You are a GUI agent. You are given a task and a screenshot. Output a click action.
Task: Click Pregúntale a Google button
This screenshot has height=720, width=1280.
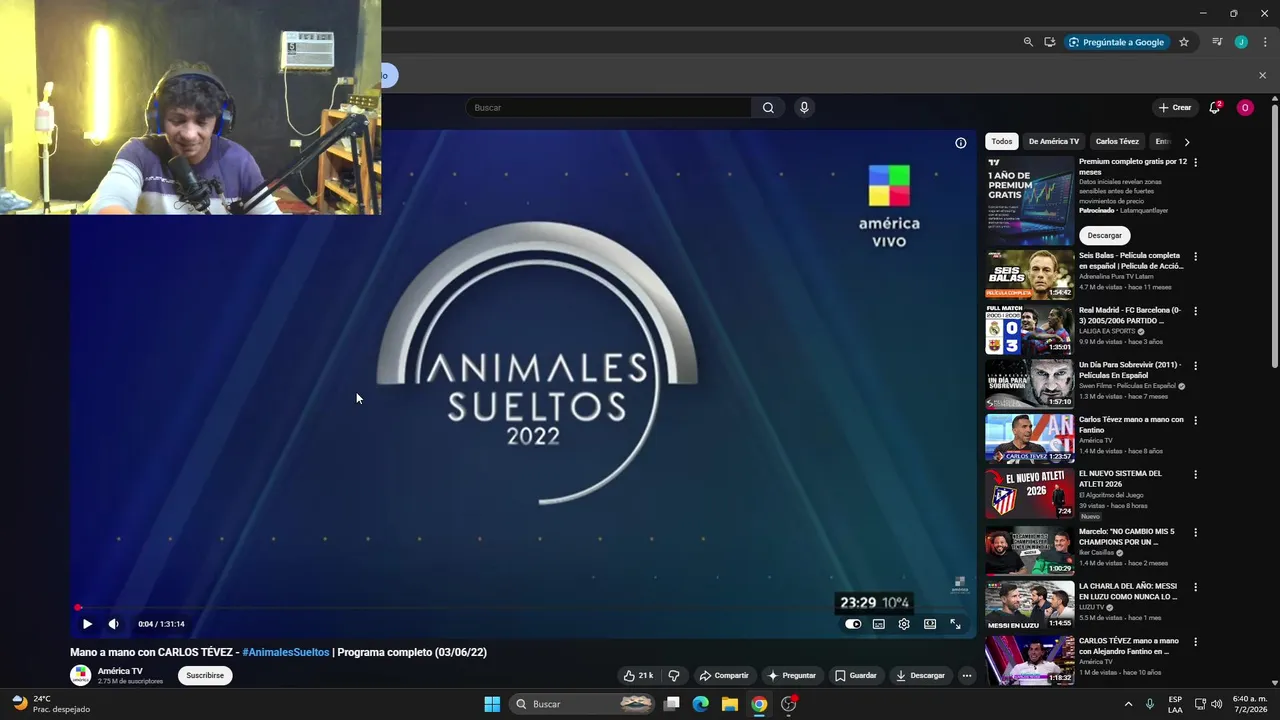[x=1117, y=42]
